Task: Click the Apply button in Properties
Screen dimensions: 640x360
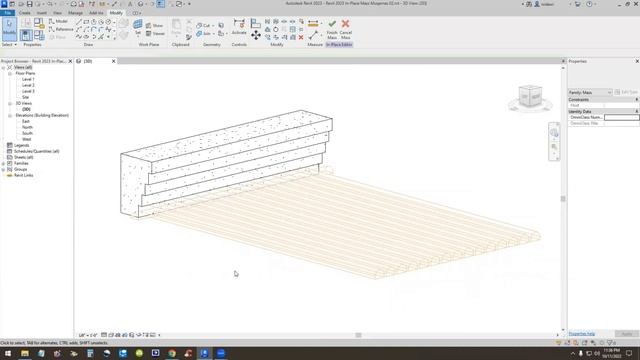Action: (627, 334)
